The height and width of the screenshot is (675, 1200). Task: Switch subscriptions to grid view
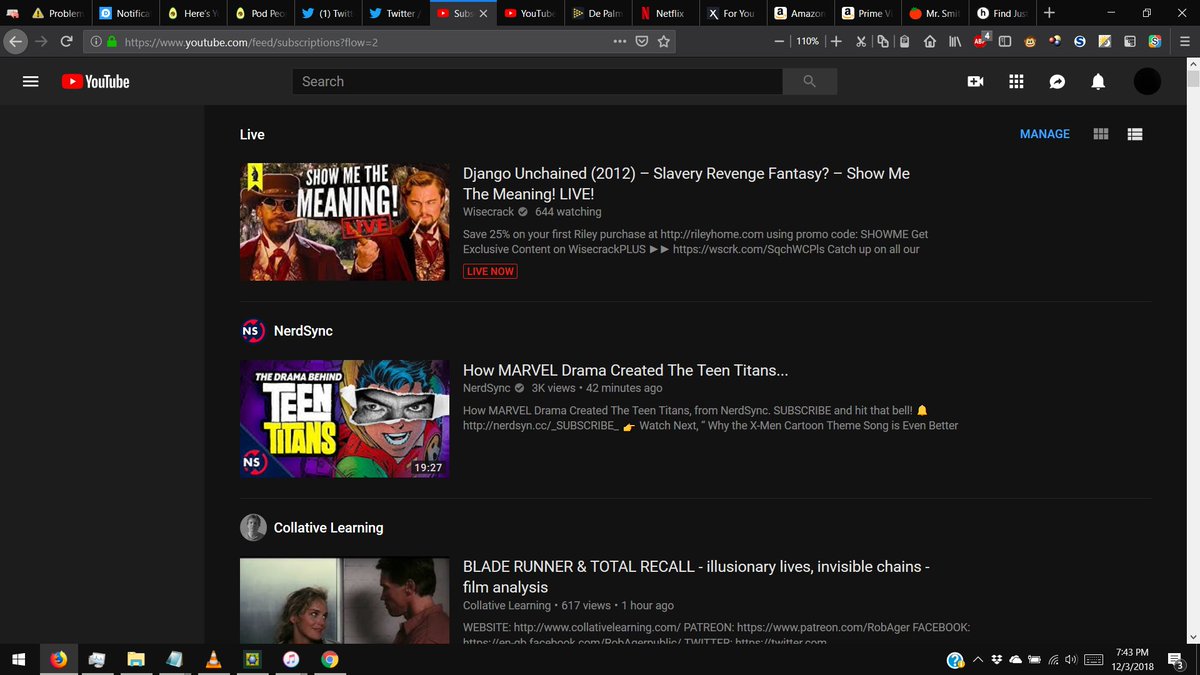pos(1101,134)
